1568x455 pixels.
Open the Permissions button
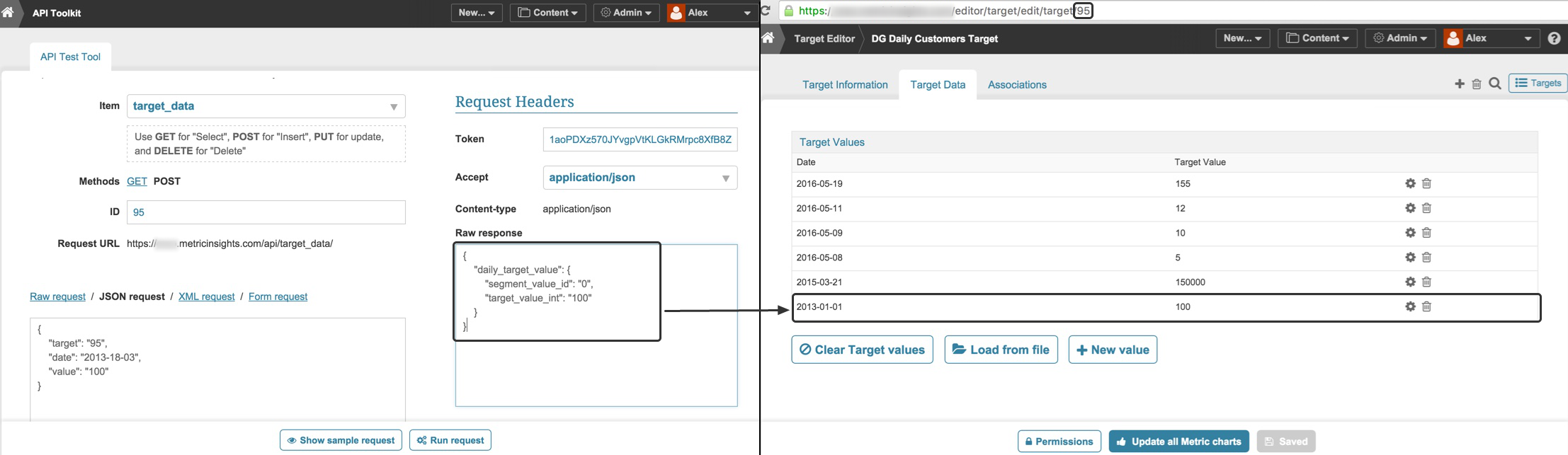coord(1059,442)
